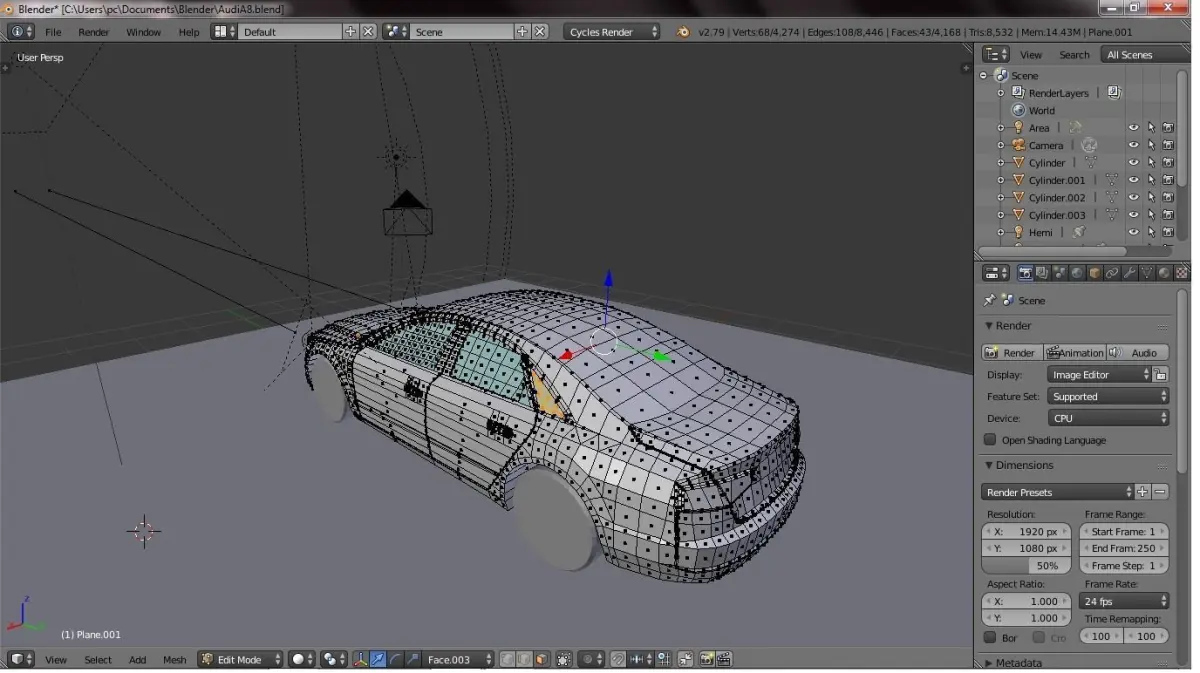Open the Mesh Data properties tab icon

(x=1147, y=273)
